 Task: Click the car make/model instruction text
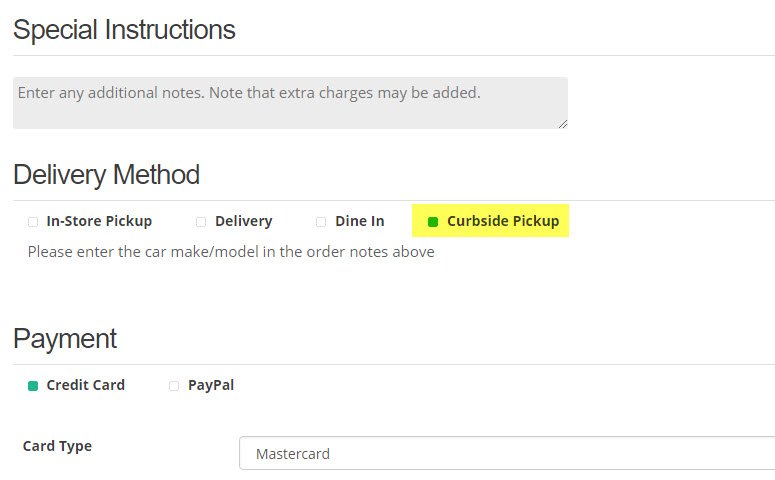tap(231, 252)
